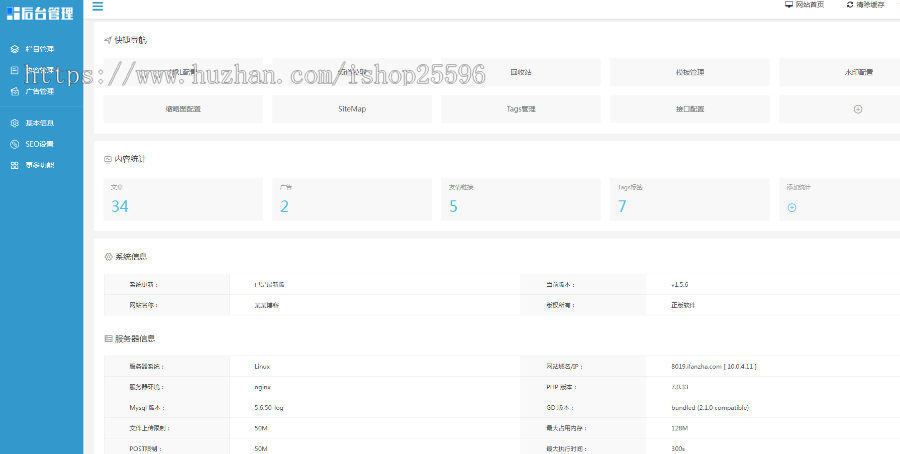
Task: Open SEO设置 in the sidebar
Action: point(39,144)
